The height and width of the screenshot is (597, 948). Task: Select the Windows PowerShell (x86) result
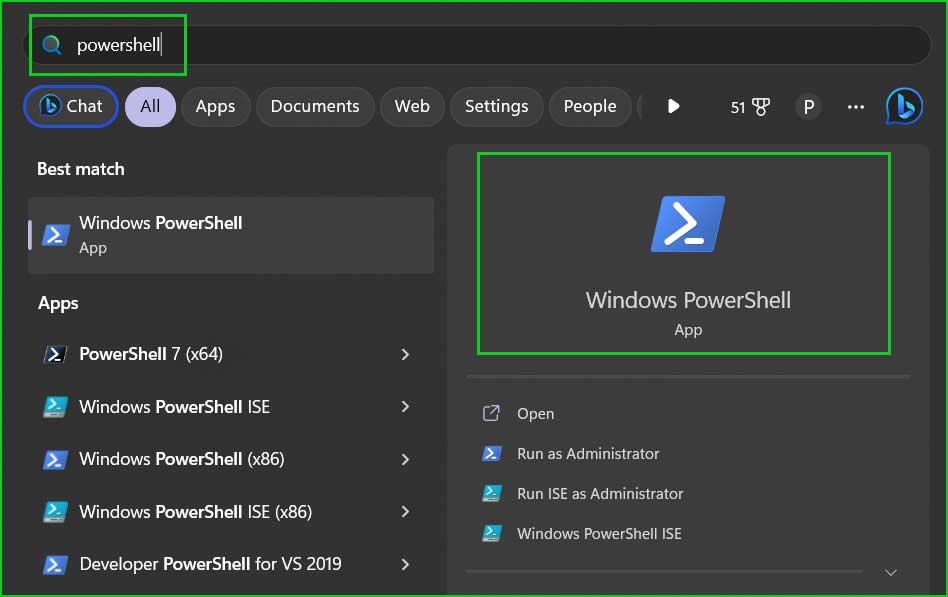click(182, 459)
